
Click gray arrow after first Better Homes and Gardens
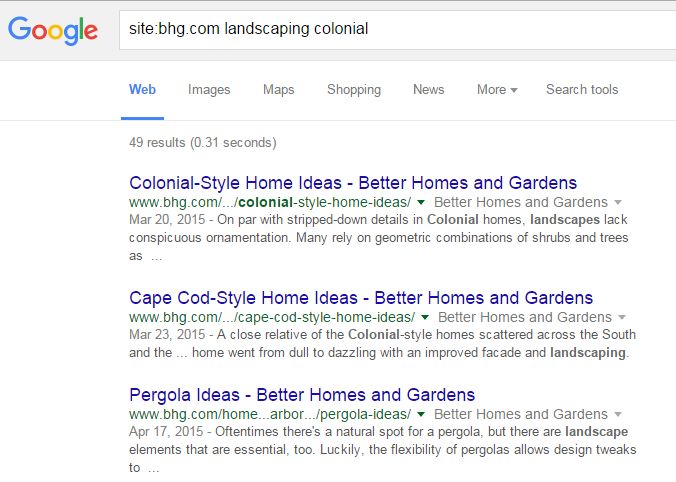tap(618, 203)
